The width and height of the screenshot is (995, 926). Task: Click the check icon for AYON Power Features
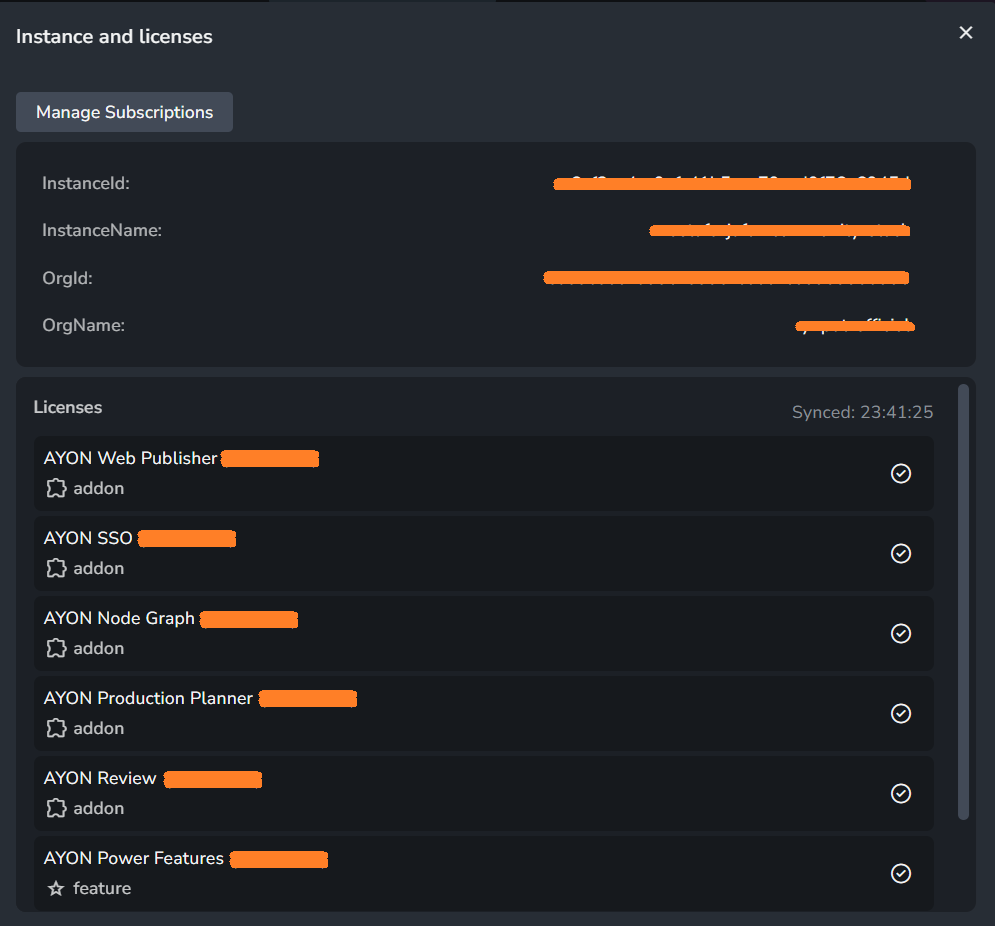[900, 873]
